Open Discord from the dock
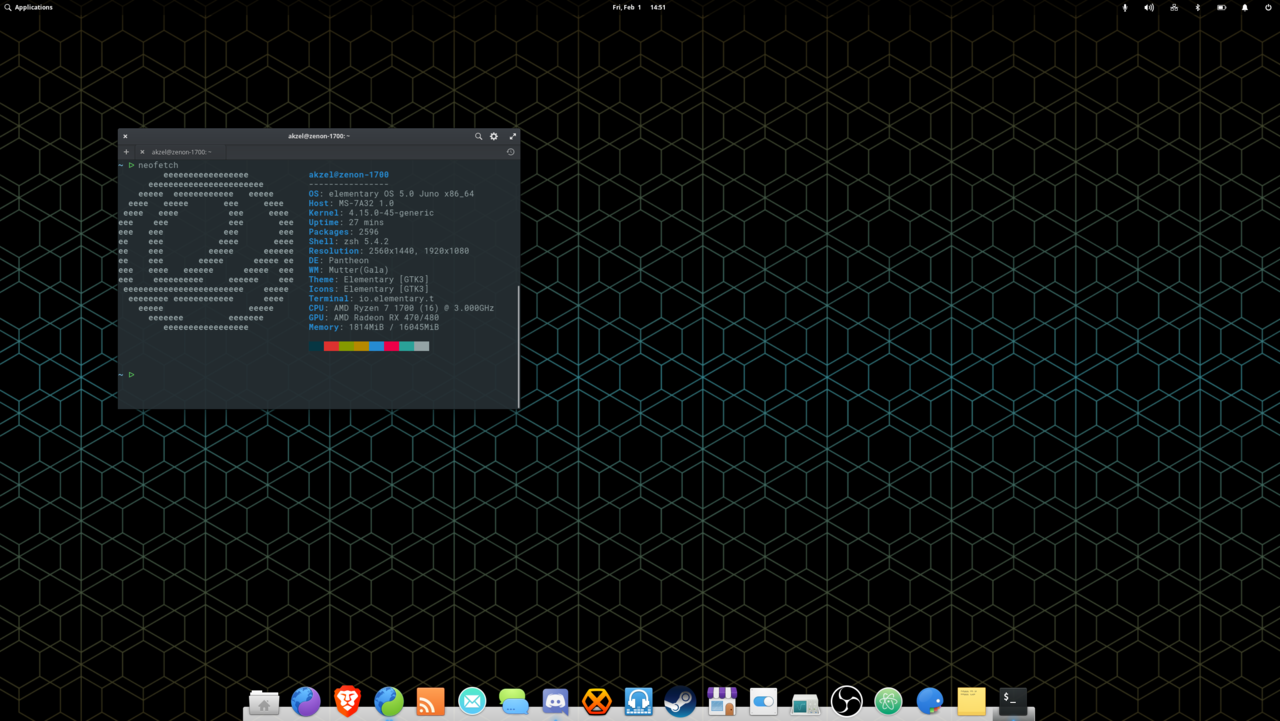Viewport: 1280px width, 721px height. coord(555,701)
